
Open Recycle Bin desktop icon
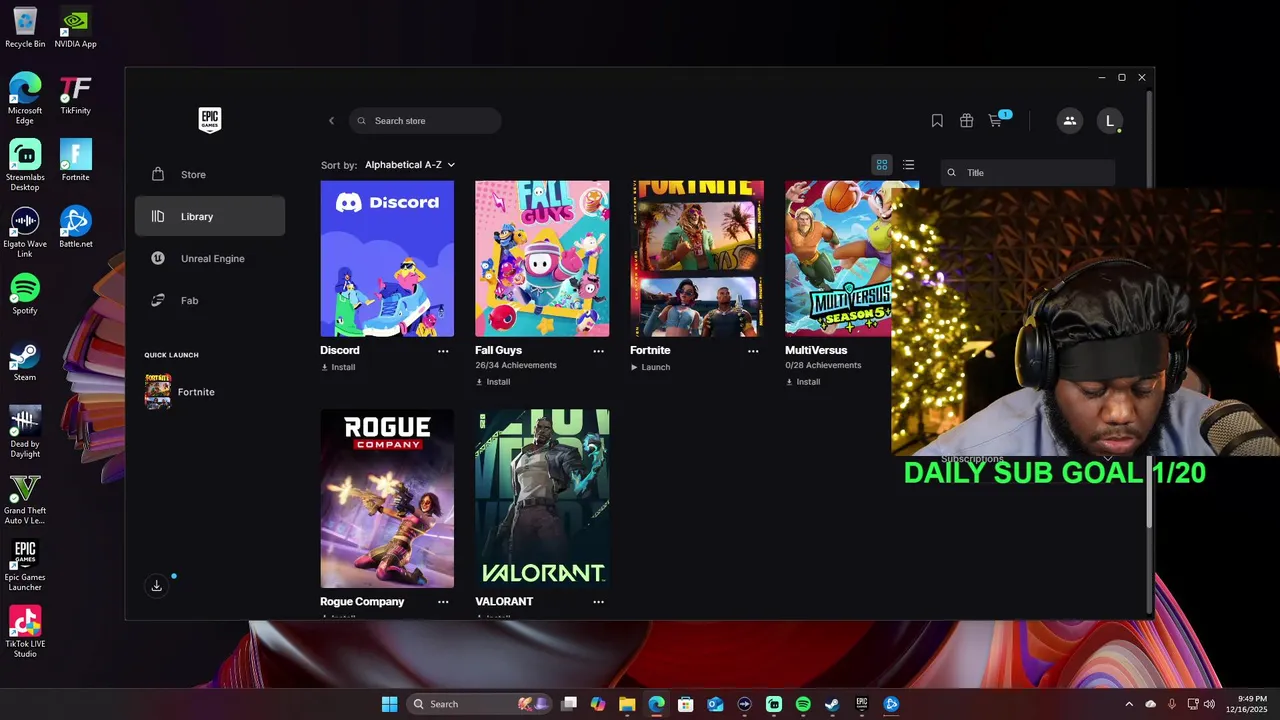click(25, 28)
